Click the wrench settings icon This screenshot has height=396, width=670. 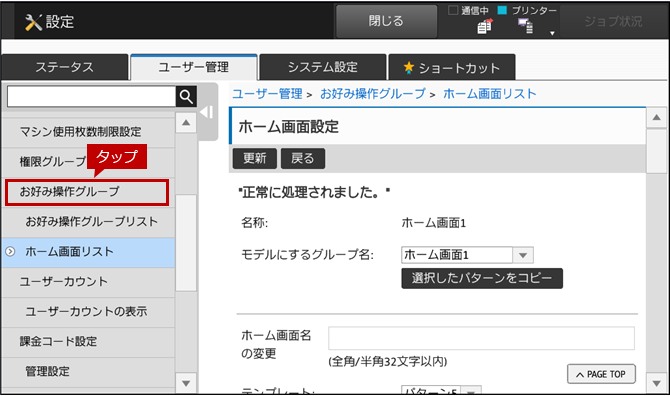coord(33,22)
